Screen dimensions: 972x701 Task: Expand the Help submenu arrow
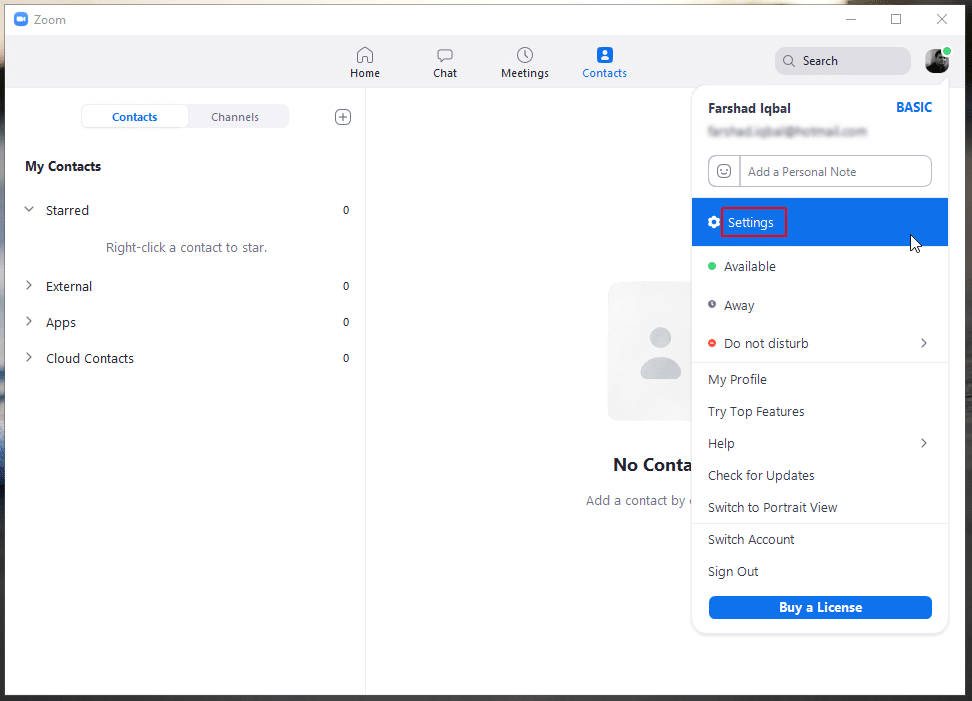(924, 443)
